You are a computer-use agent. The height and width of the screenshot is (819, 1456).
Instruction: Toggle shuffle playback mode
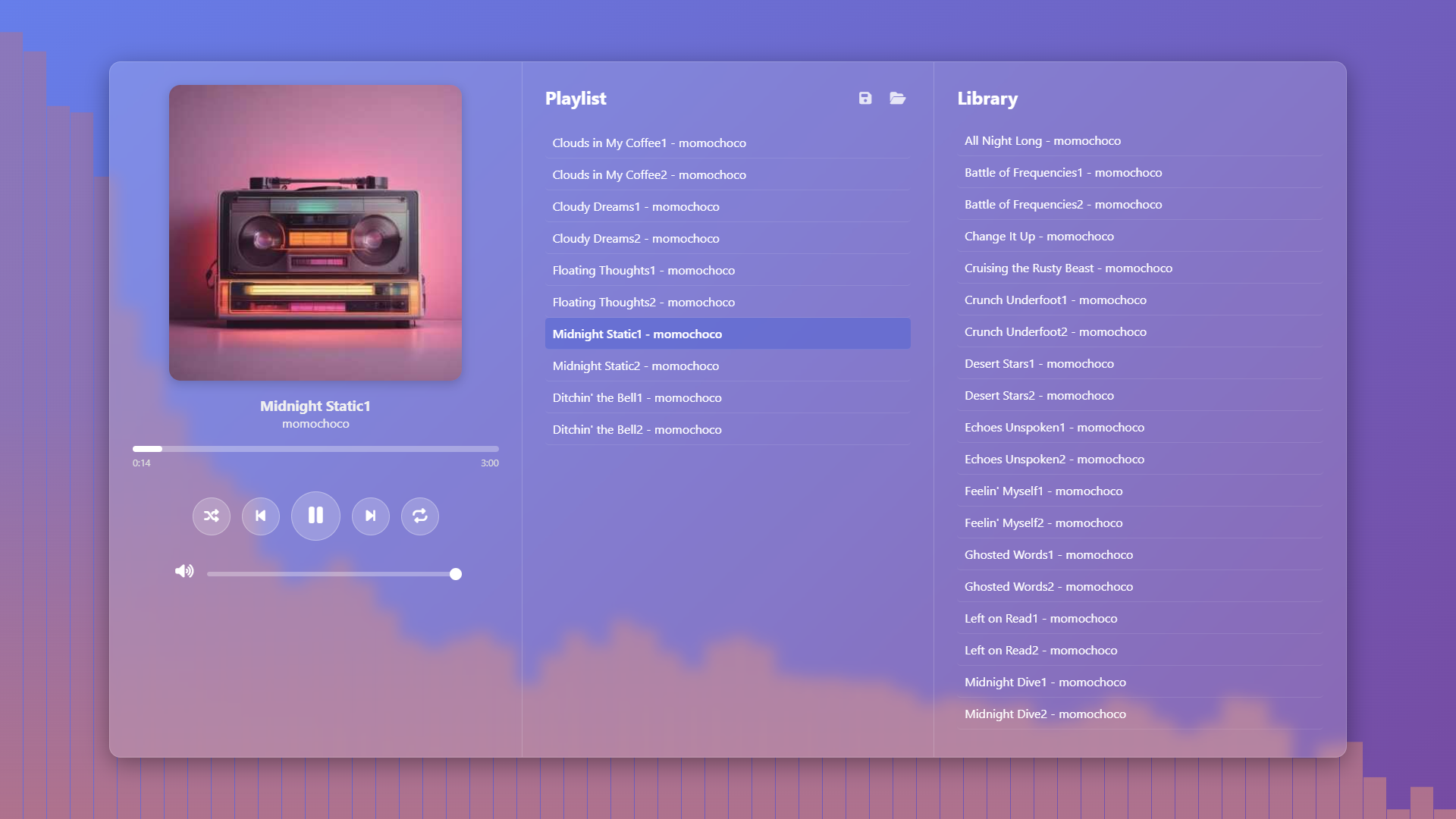(x=212, y=516)
